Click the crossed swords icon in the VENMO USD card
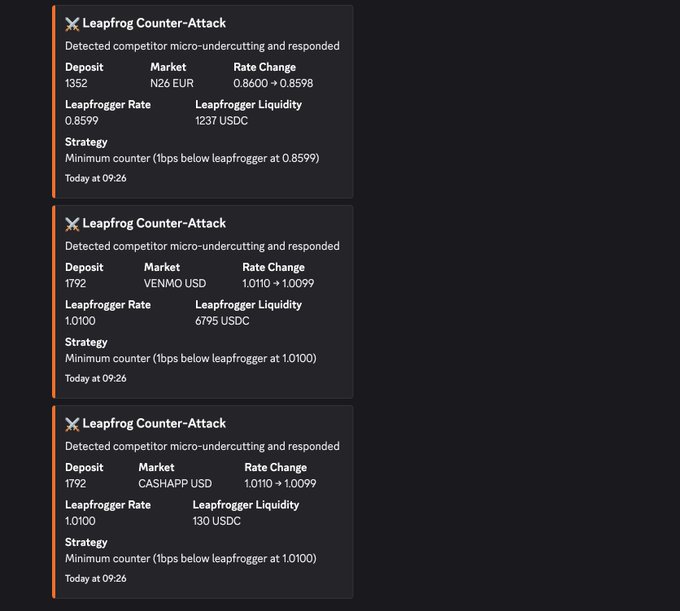The height and width of the screenshot is (611, 680). [72, 223]
